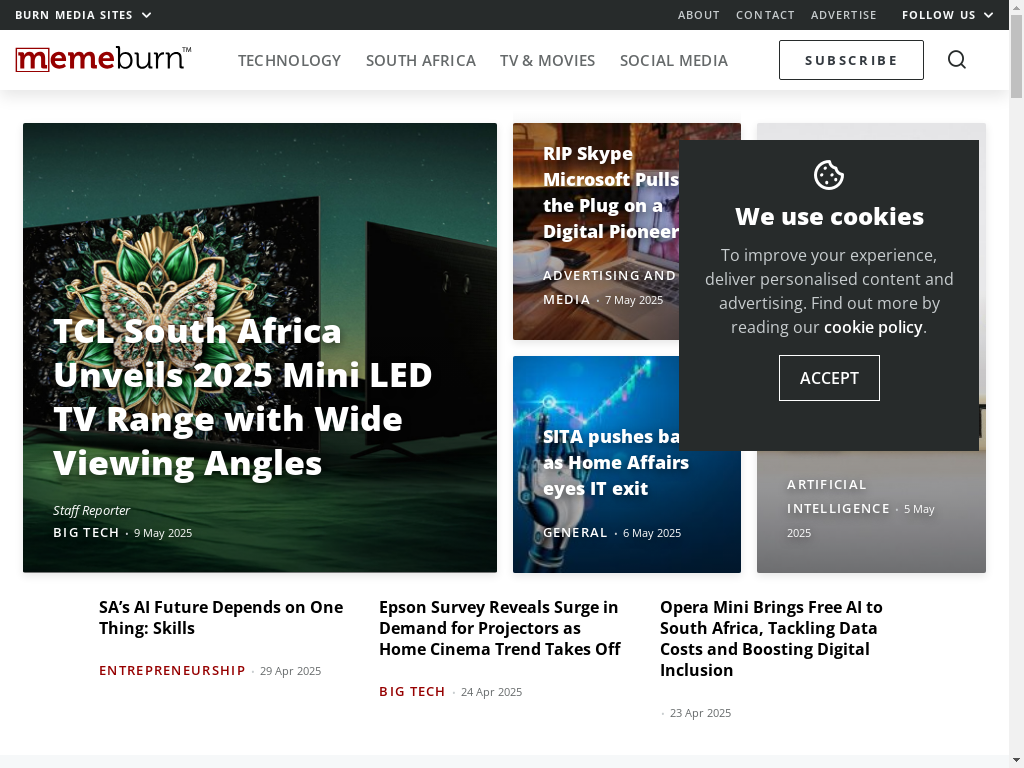This screenshot has width=1024, height=768.
Task: Click the memeburn logo
Action: [x=103, y=59]
